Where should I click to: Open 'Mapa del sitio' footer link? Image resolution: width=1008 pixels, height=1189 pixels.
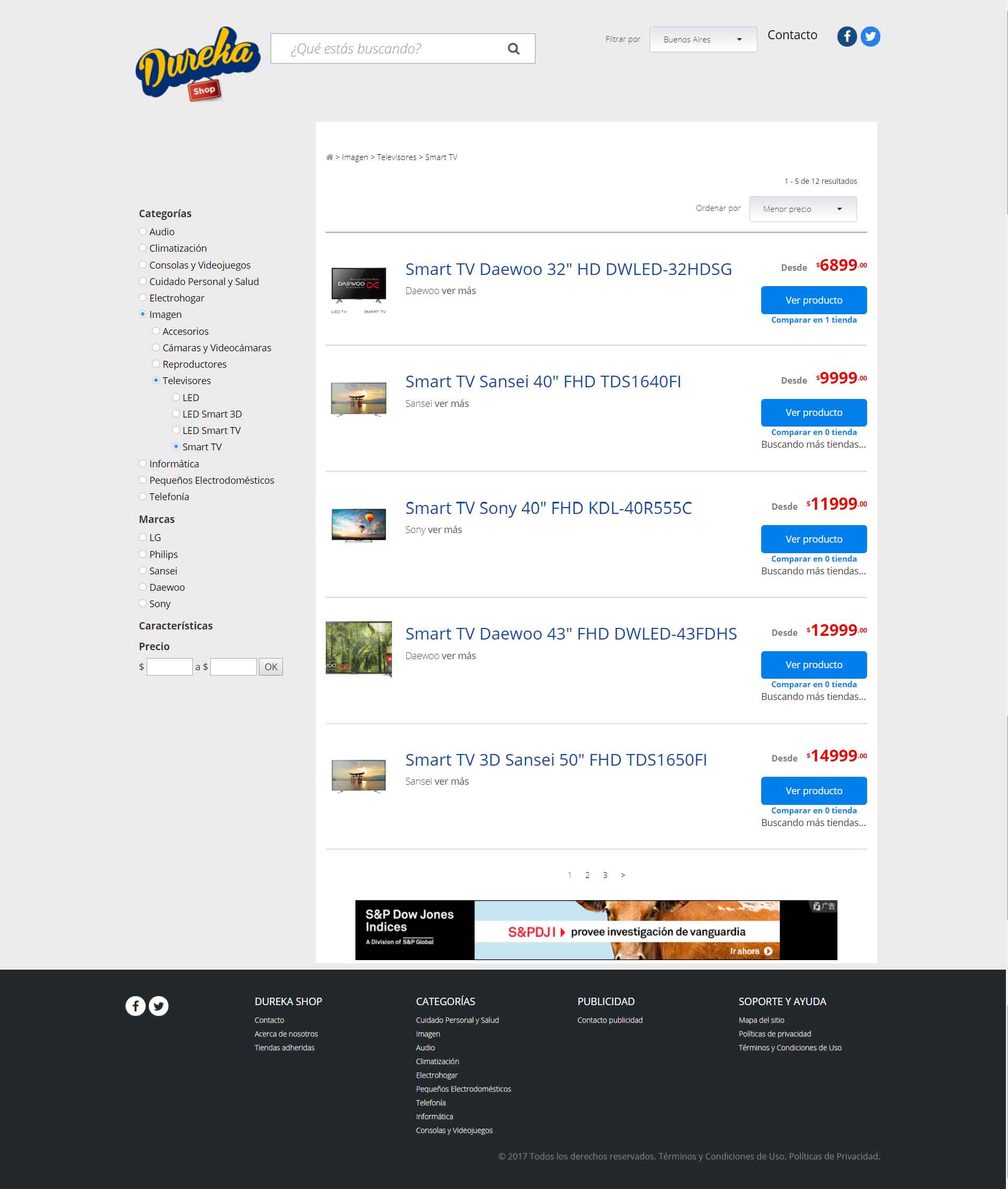coord(761,1021)
